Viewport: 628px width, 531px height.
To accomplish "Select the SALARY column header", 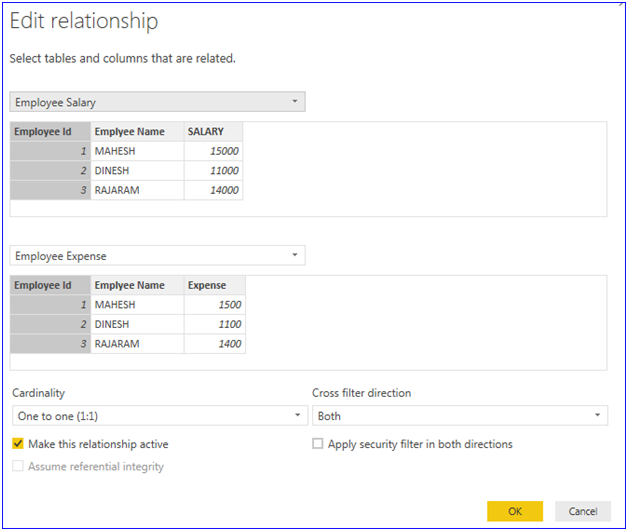I will tap(213, 131).
